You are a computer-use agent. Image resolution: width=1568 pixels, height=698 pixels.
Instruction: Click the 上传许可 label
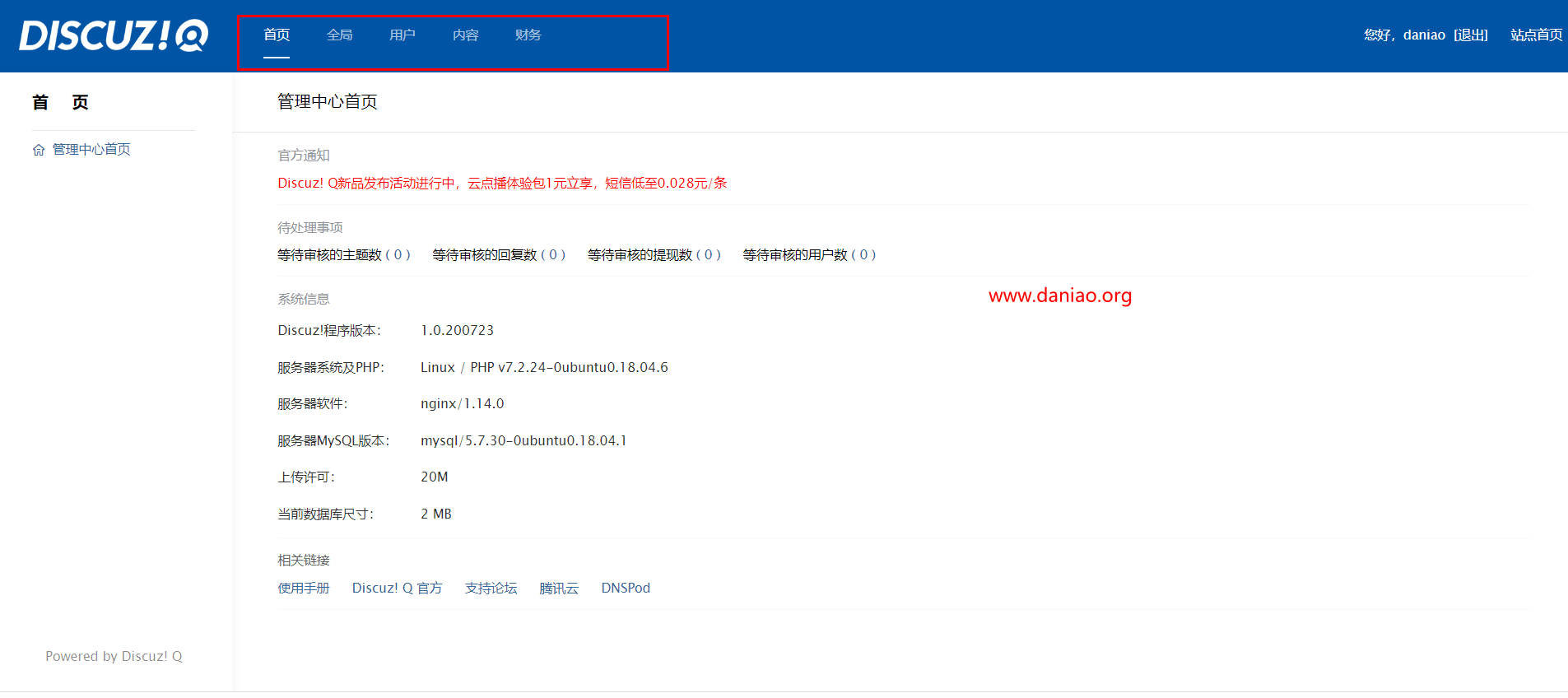[306, 477]
